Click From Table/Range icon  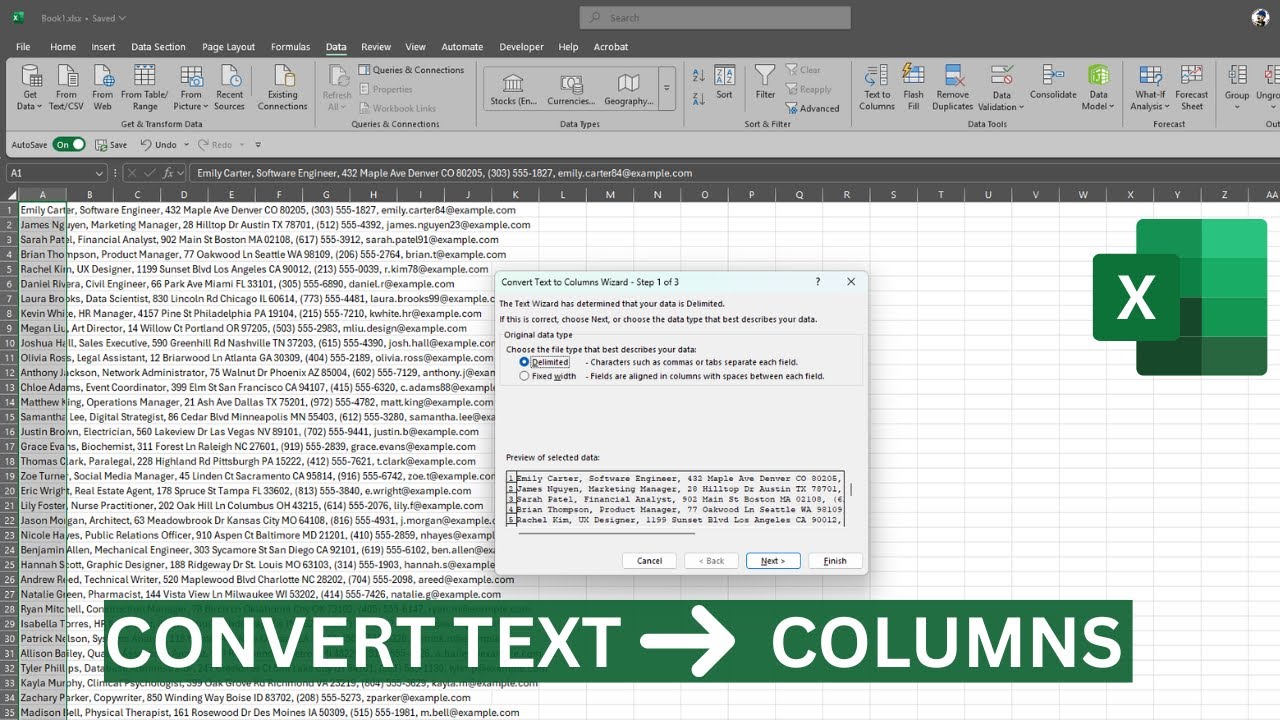[145, 87]
